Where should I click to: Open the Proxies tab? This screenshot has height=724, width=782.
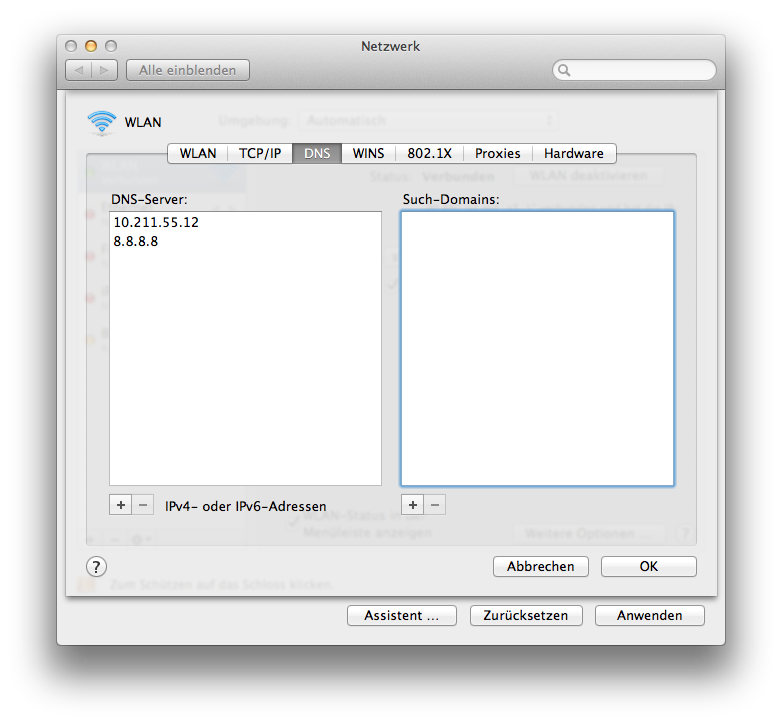(498, 154)
